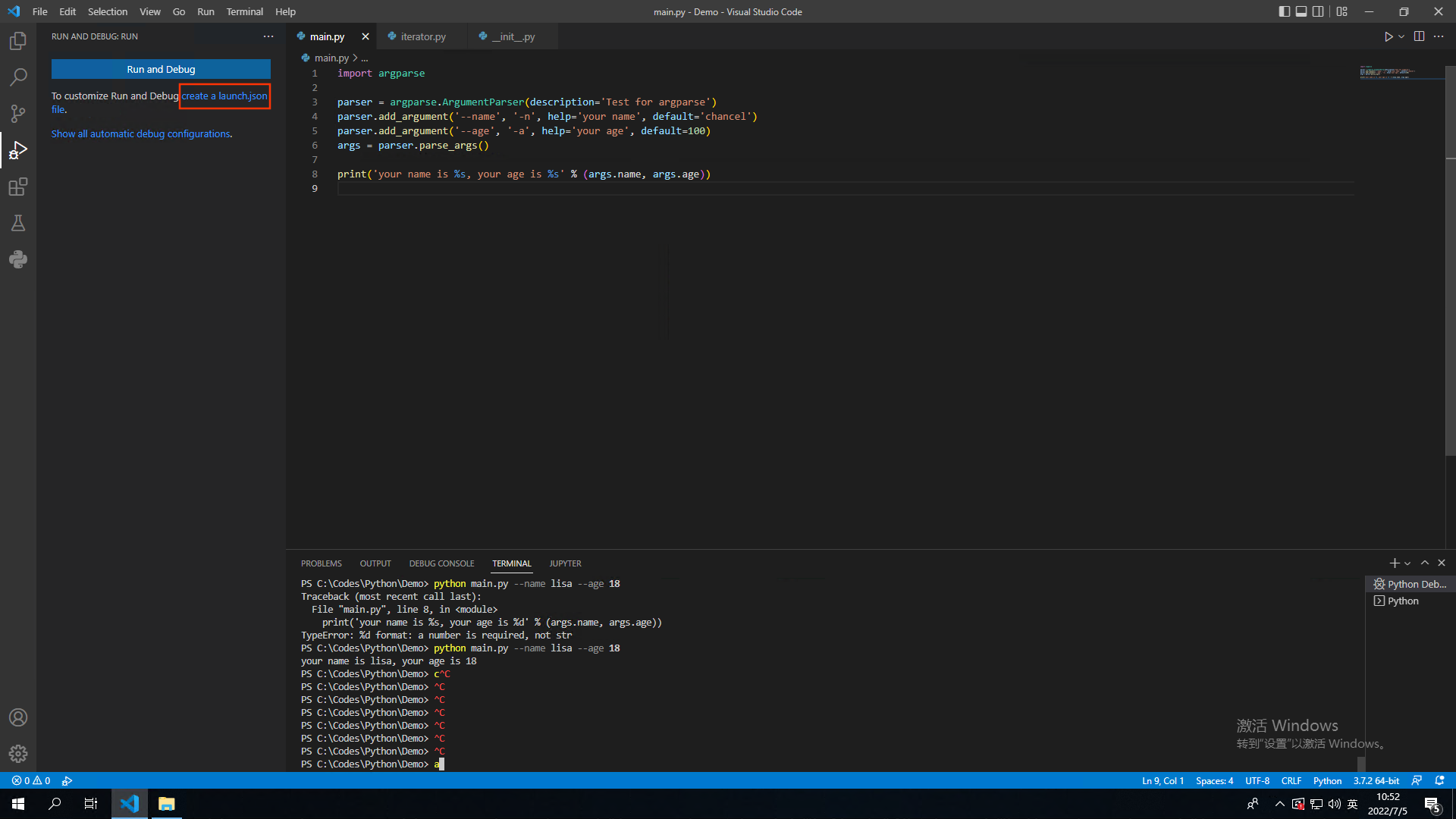Screen dimensions: 1456x819
Task: Open the Search view icon
Action: point(18,77)
